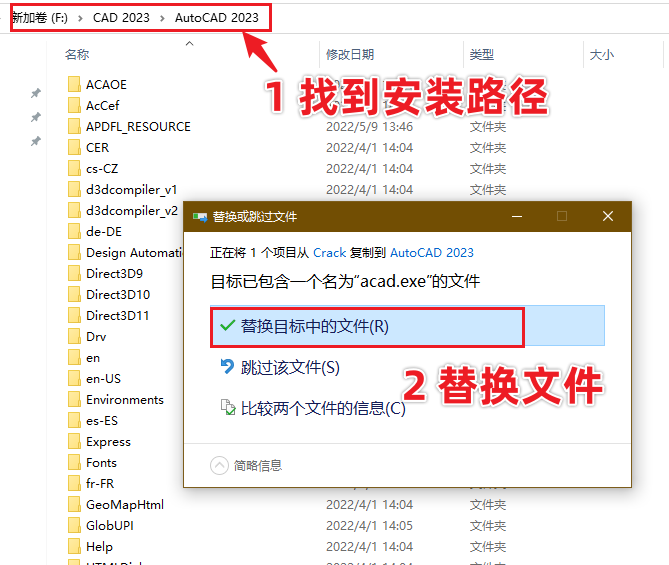Viewport: 669px width, 565px height.
Task: Select the ACAOE folder name text
Action: coord(106,84)
